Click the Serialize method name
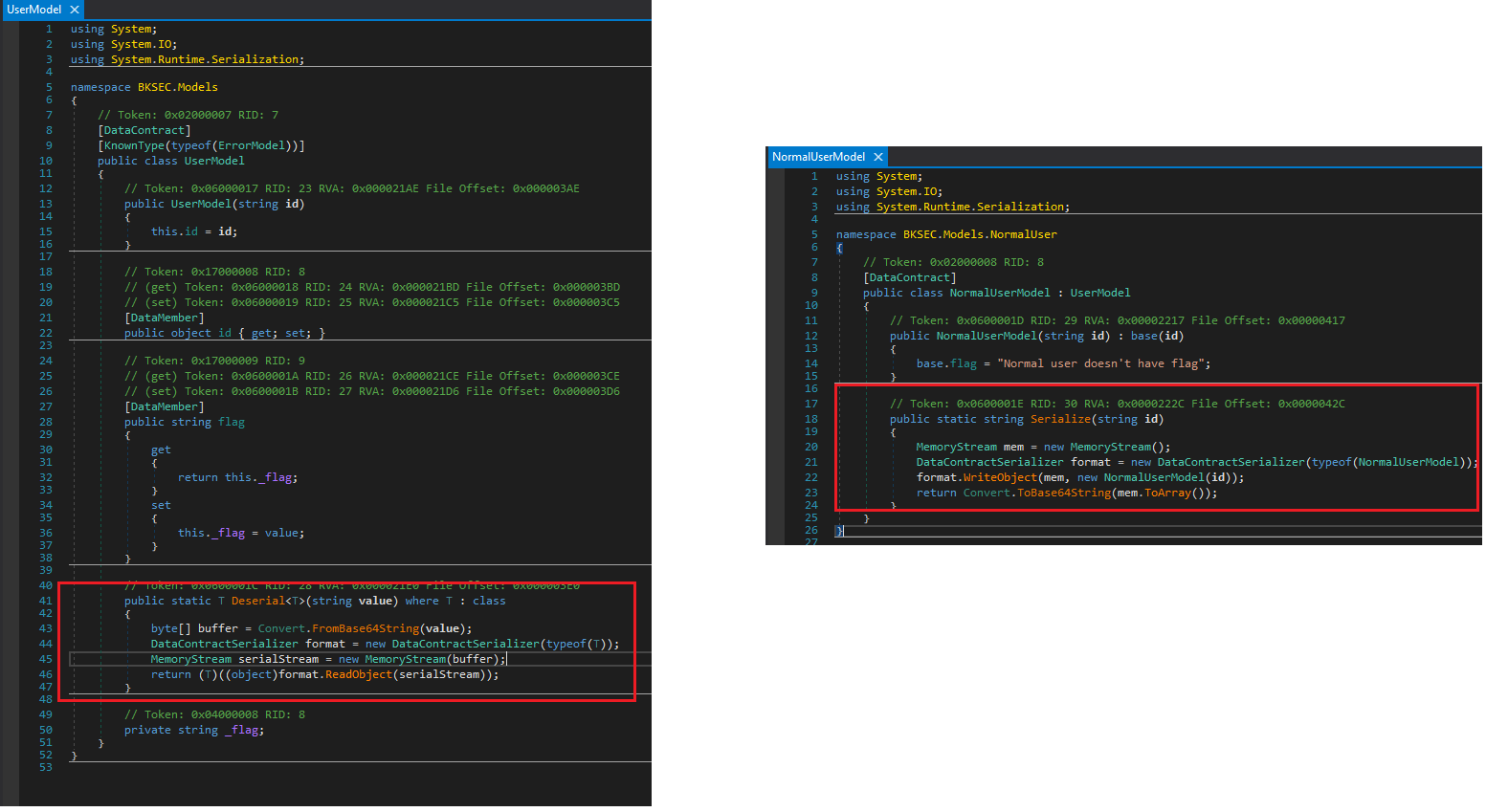The width and height of the screenshot is (1486, 812). (x=1059, y=419)
